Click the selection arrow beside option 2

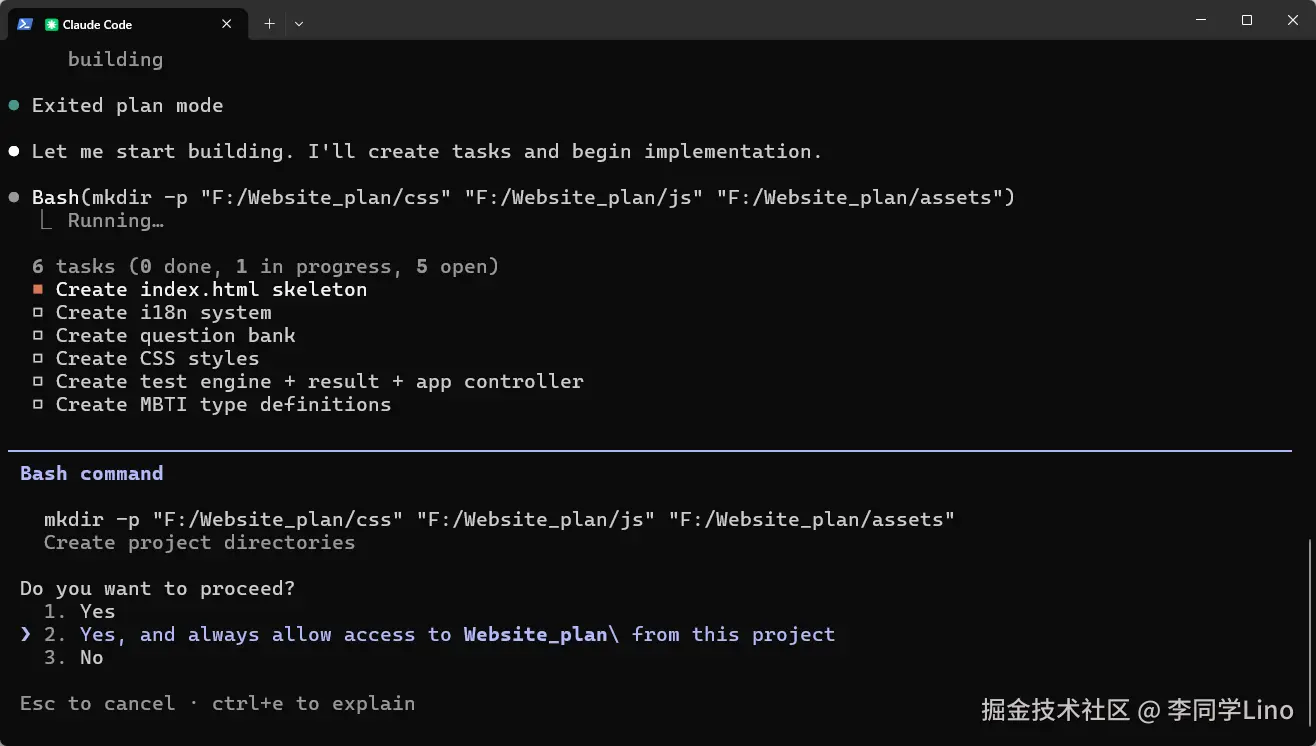[26, 634]
